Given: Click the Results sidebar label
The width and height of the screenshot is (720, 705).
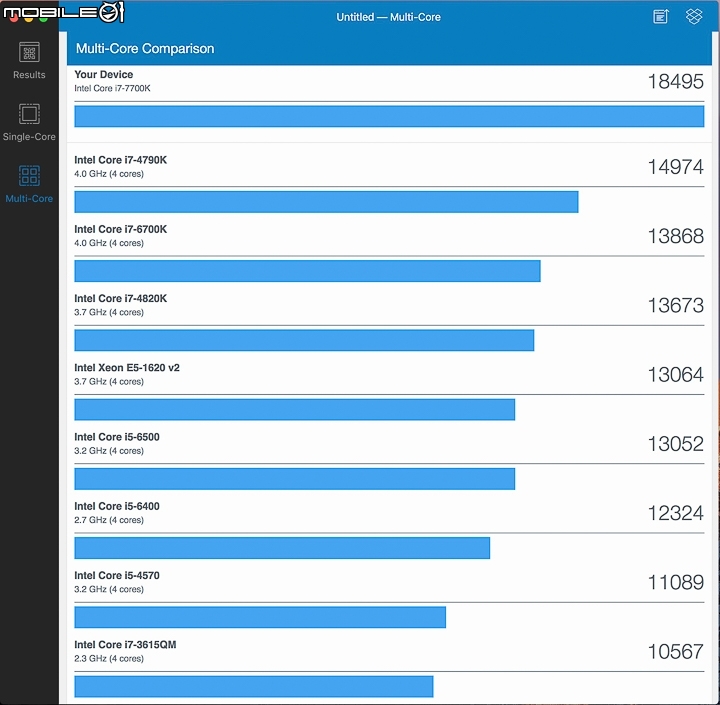Looking at the screenshot, I should pyautogui.click(x=29, y=74).
